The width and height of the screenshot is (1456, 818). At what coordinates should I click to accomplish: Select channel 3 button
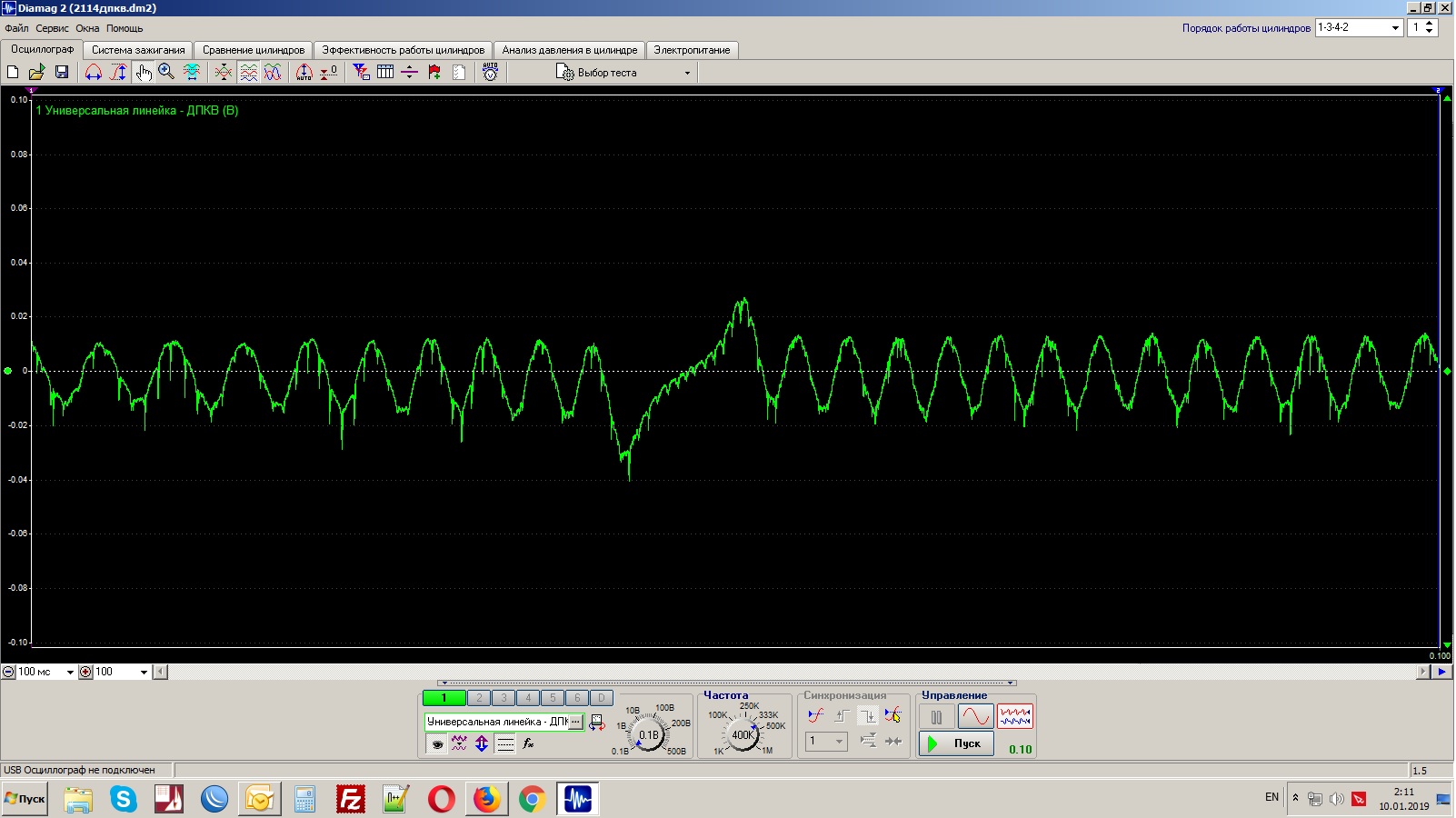[x=504, y=698]
